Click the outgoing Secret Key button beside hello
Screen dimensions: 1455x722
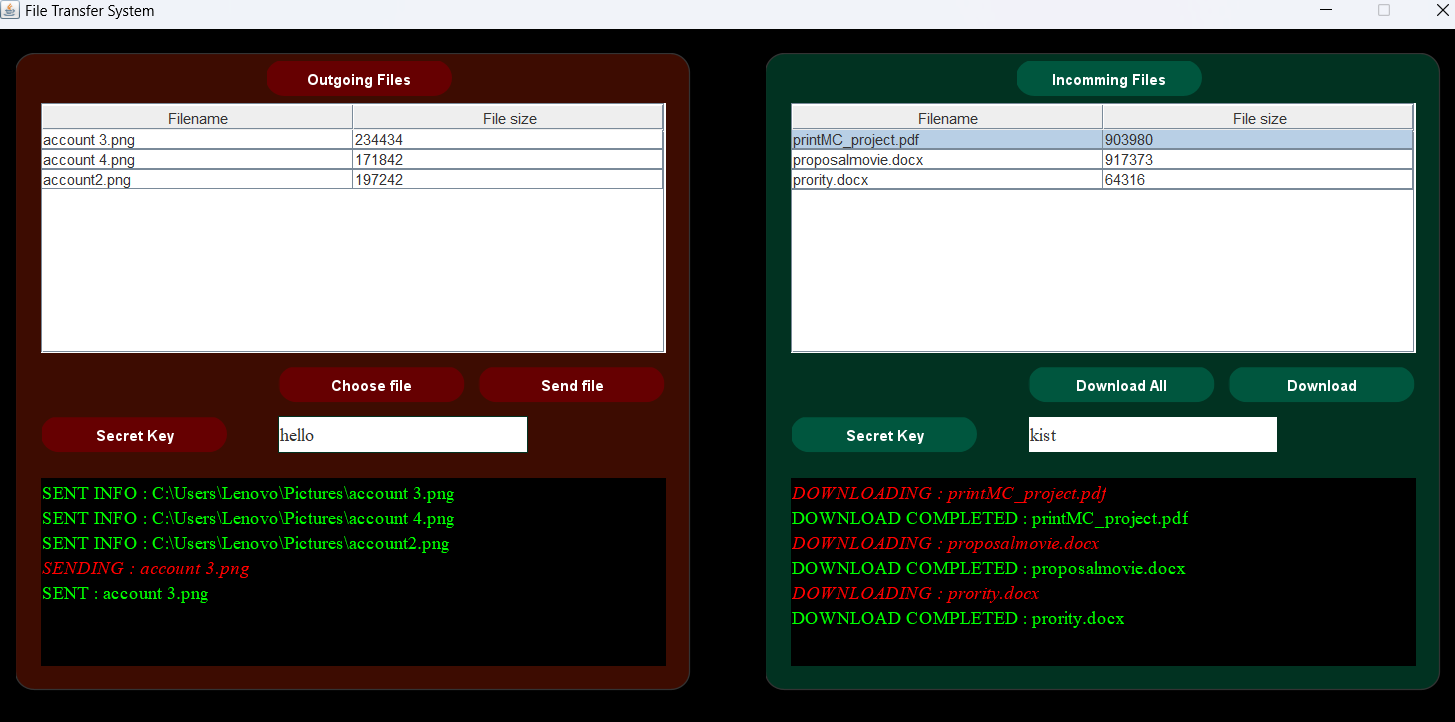coord(134,435)
